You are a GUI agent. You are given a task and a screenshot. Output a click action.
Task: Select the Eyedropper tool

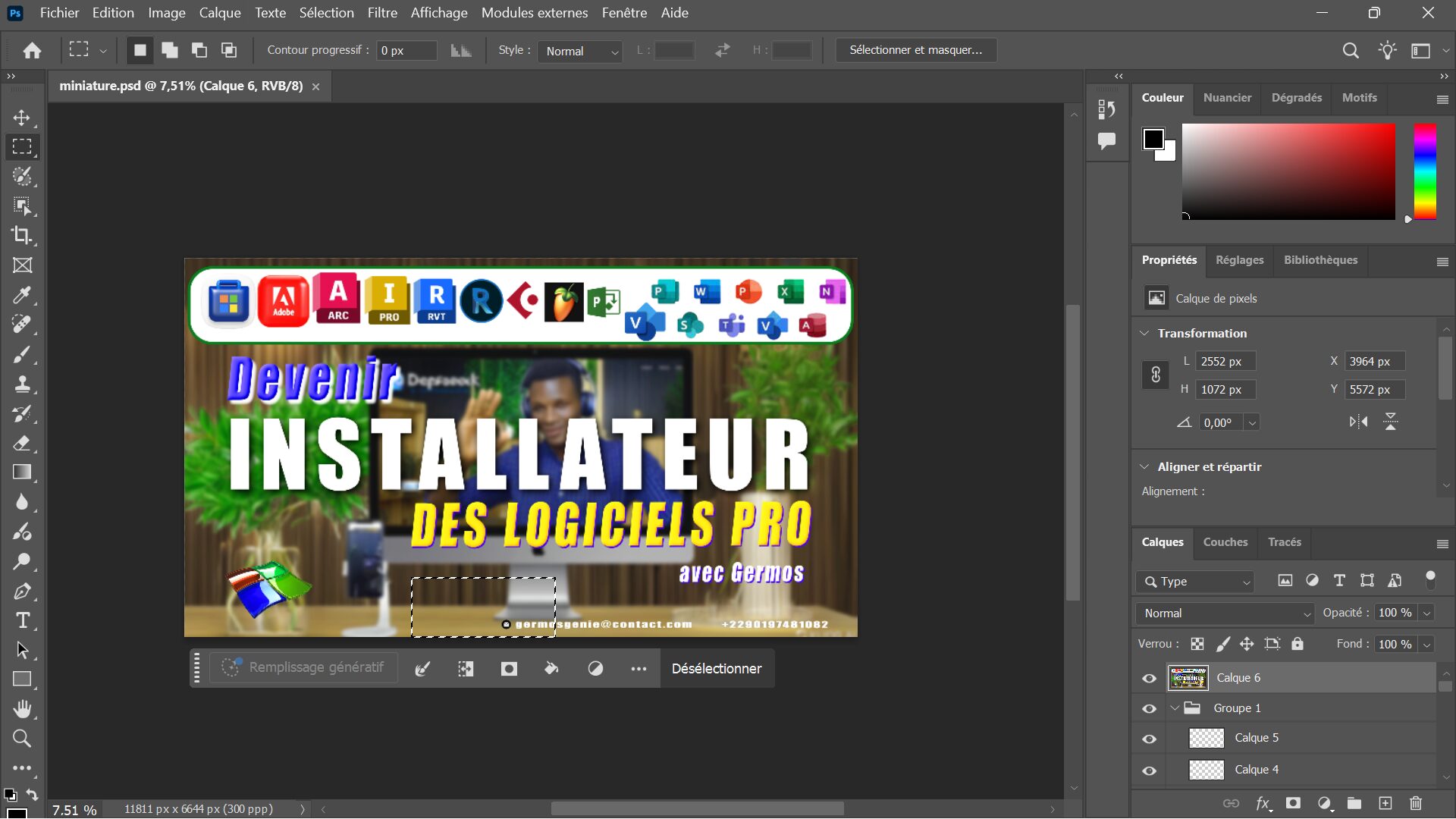[22, 295]
